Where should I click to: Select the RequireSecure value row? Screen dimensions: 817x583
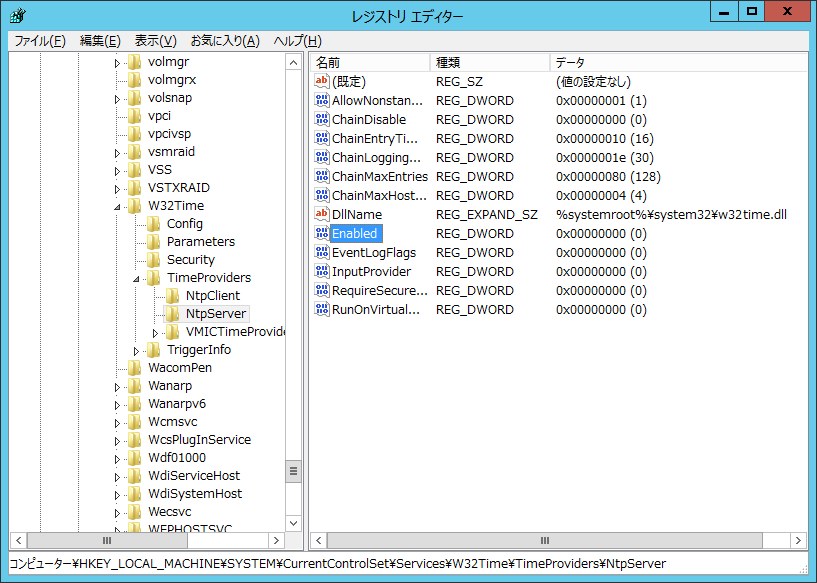coord(379,291)
